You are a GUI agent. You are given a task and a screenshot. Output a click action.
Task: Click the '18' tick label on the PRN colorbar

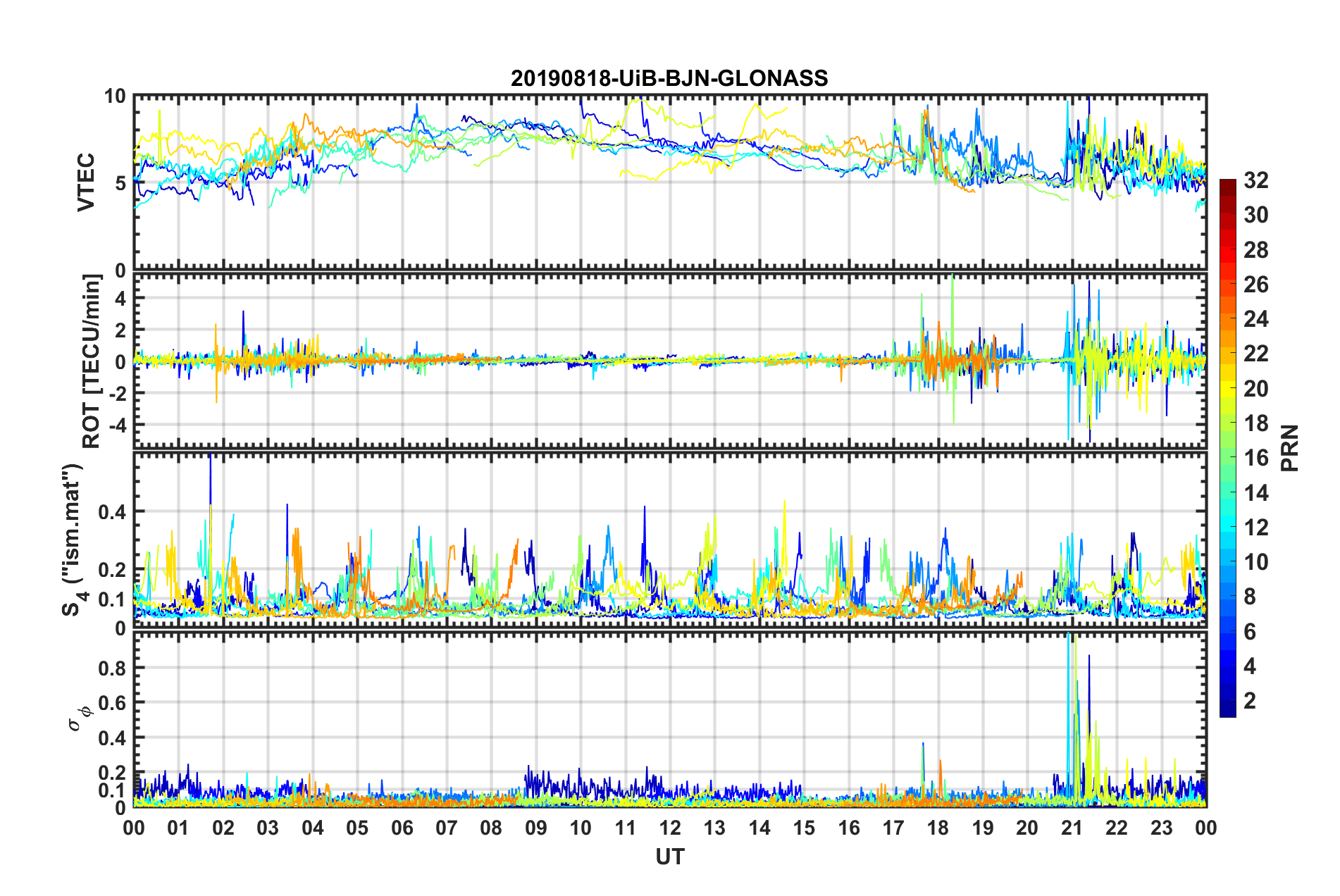click(1256, 423)
